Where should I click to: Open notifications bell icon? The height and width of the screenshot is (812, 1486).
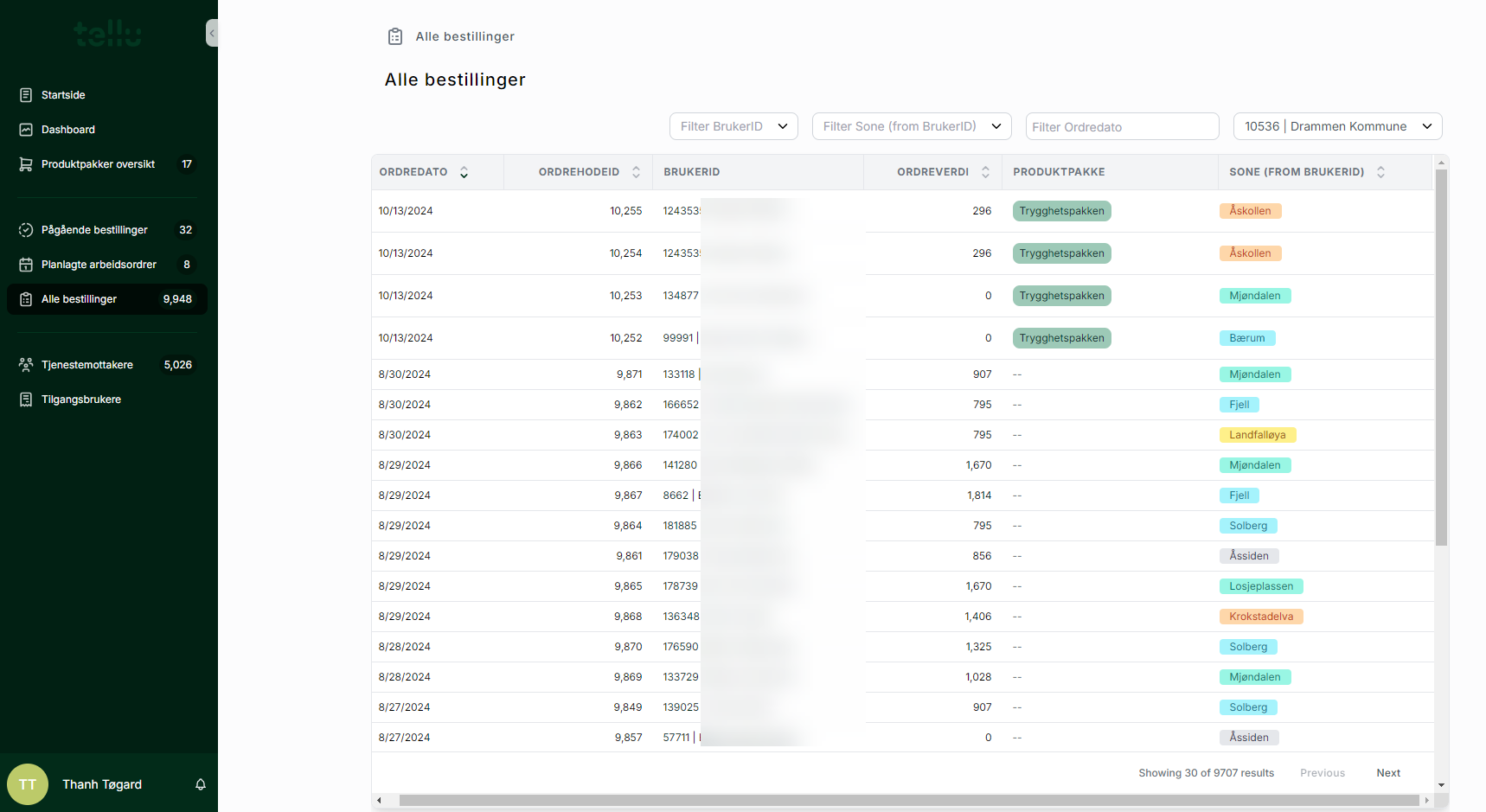tap(201, 784)
